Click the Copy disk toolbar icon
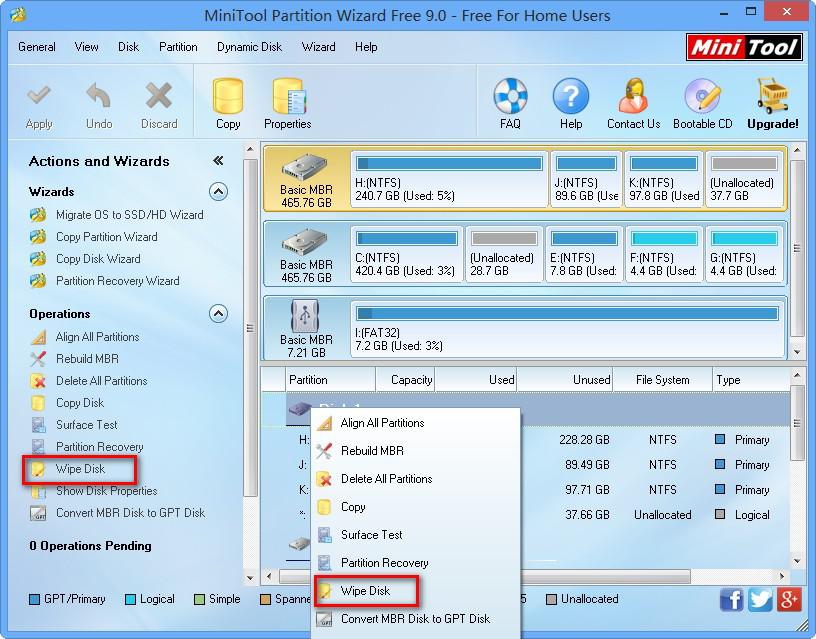816x639 pixels. point(228,96)
